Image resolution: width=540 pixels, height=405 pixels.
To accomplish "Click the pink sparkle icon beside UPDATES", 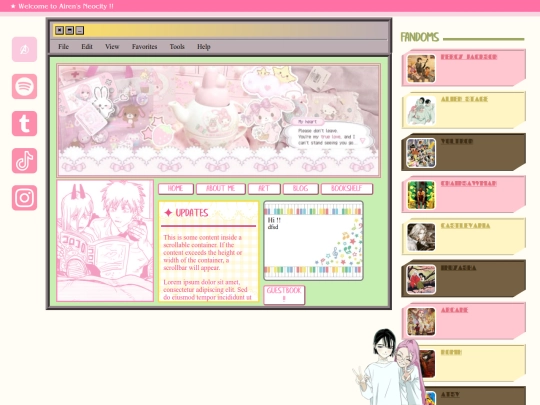I will (x=168, y=213).
